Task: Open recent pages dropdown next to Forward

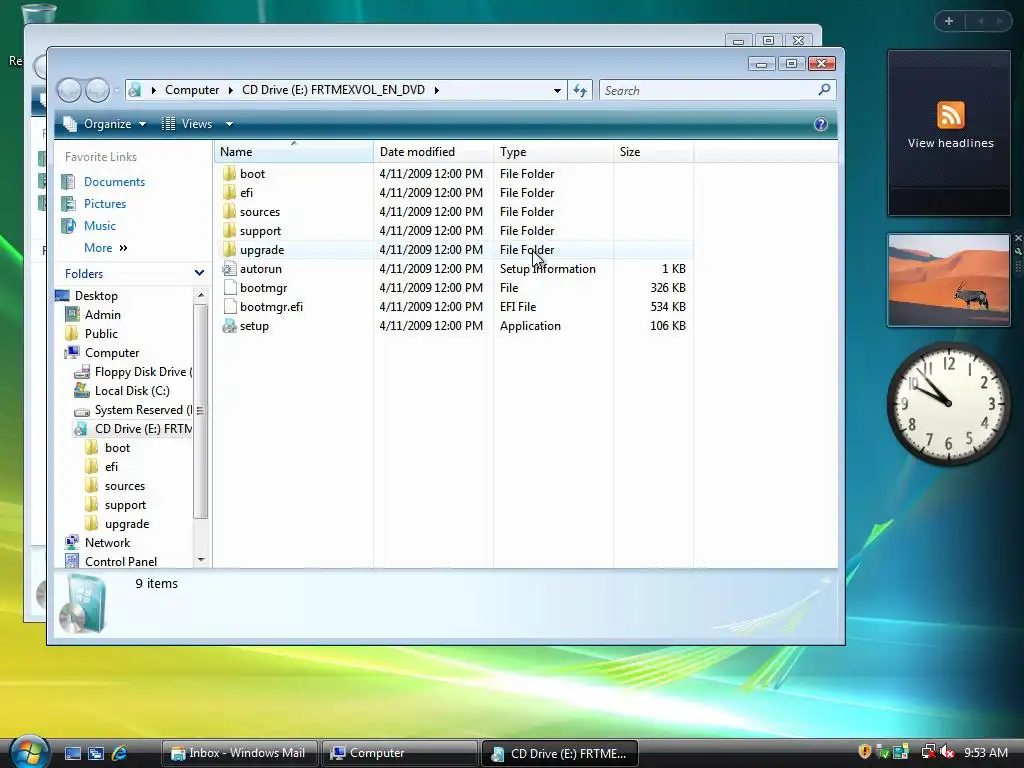Action: pos(117,90)
